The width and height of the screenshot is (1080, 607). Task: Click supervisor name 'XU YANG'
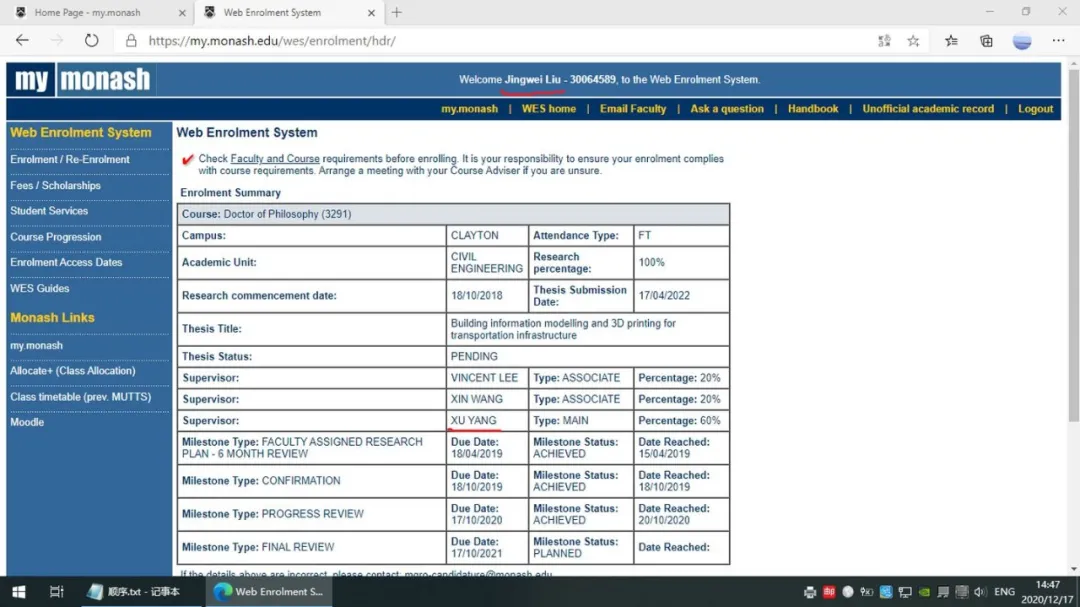tap(473, 420)
